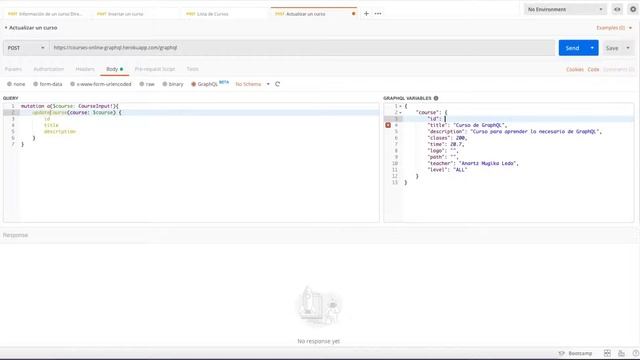Click the "clases": 200 line
Viewport: 640px width, 360px height.
pyautogui.click(x=447, y=138)
